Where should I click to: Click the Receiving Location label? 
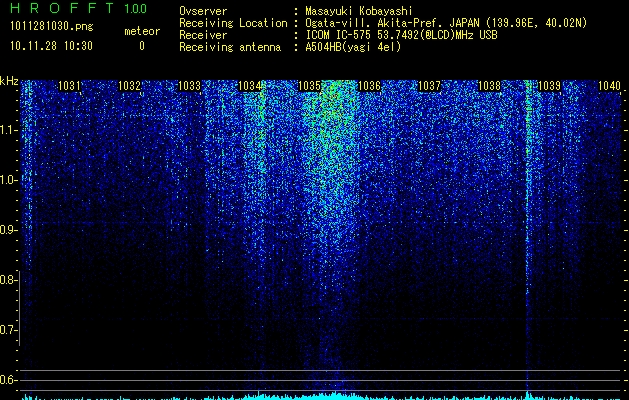click(233, 23)
